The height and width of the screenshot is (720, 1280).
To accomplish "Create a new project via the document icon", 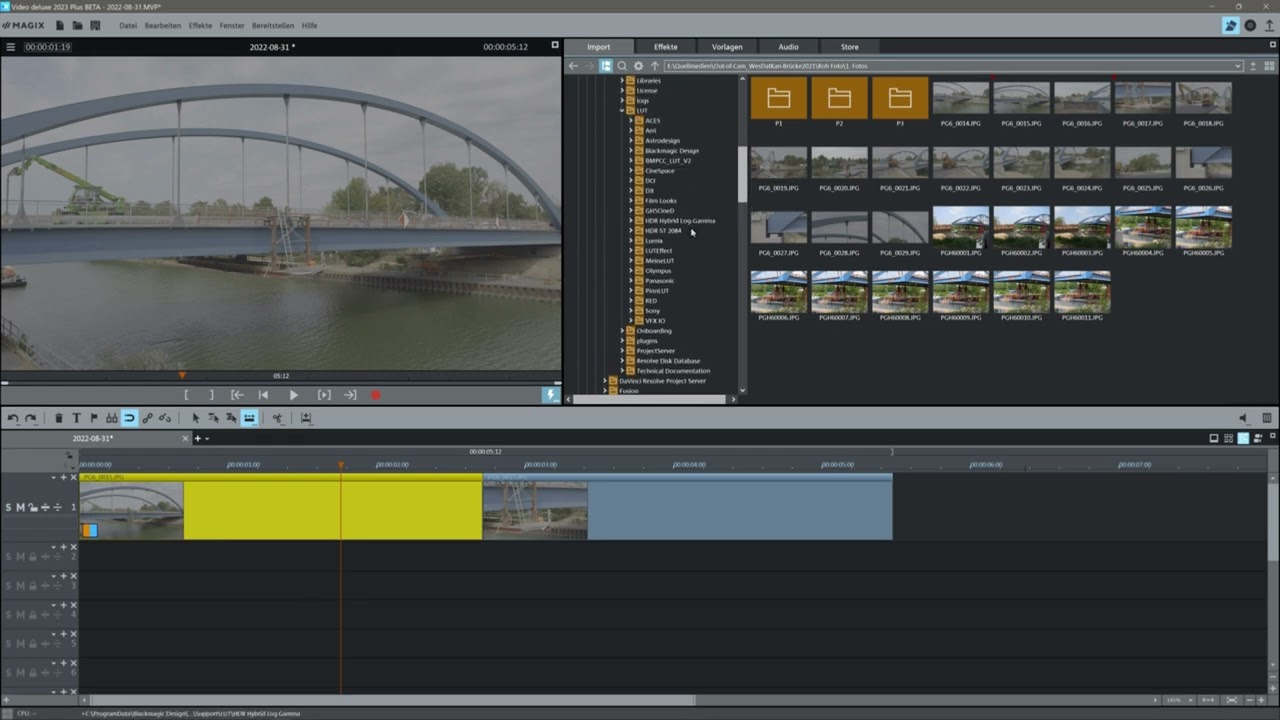I will [60, 25].
